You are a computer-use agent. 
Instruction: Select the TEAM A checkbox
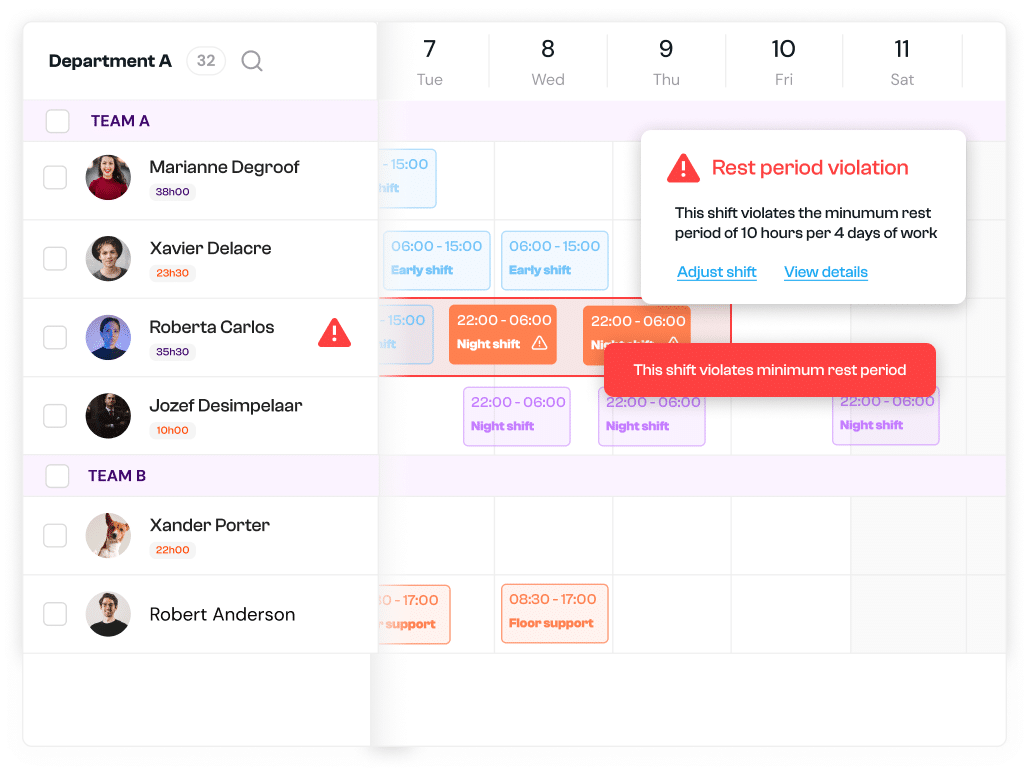[x=57, y=121]
